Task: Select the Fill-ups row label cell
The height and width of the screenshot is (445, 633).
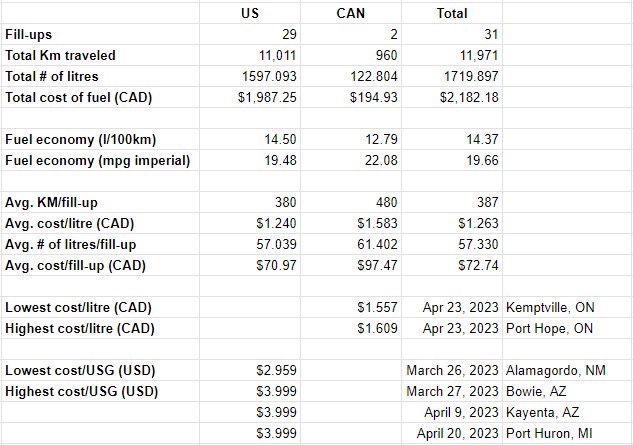Action: click(100, 34)
